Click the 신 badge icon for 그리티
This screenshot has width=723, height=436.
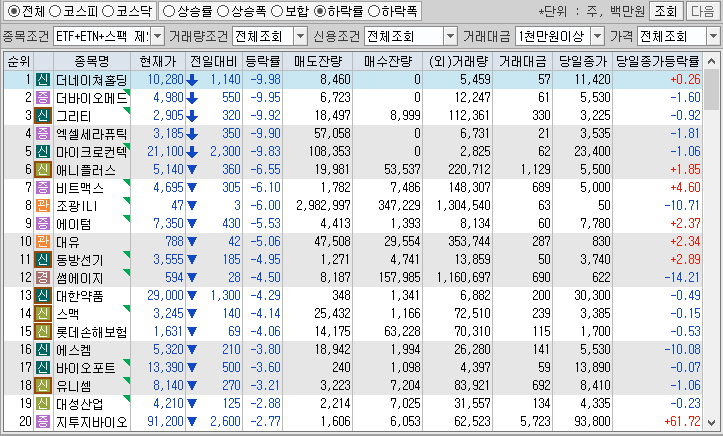[43, 116]
